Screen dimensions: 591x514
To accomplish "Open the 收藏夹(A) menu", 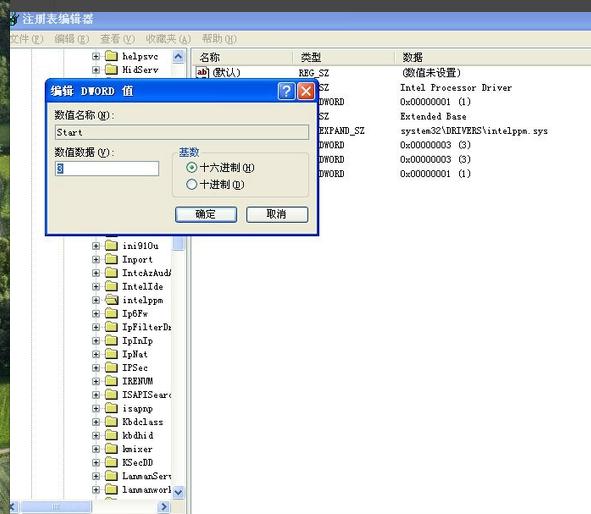I will [x=168, y=39].
